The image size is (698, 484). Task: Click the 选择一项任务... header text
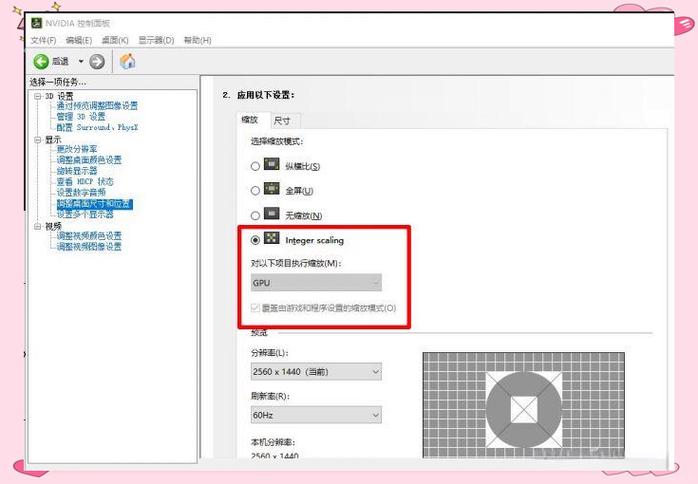click(x=58, y=82)
